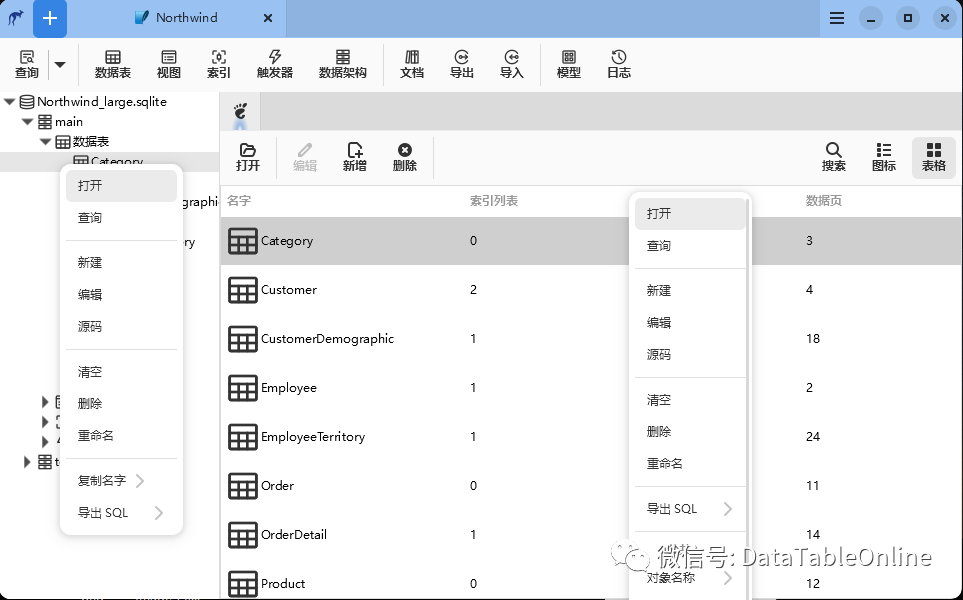Choose 源码 in the left context menu
The image size is (963, 600).
(121, 326)
